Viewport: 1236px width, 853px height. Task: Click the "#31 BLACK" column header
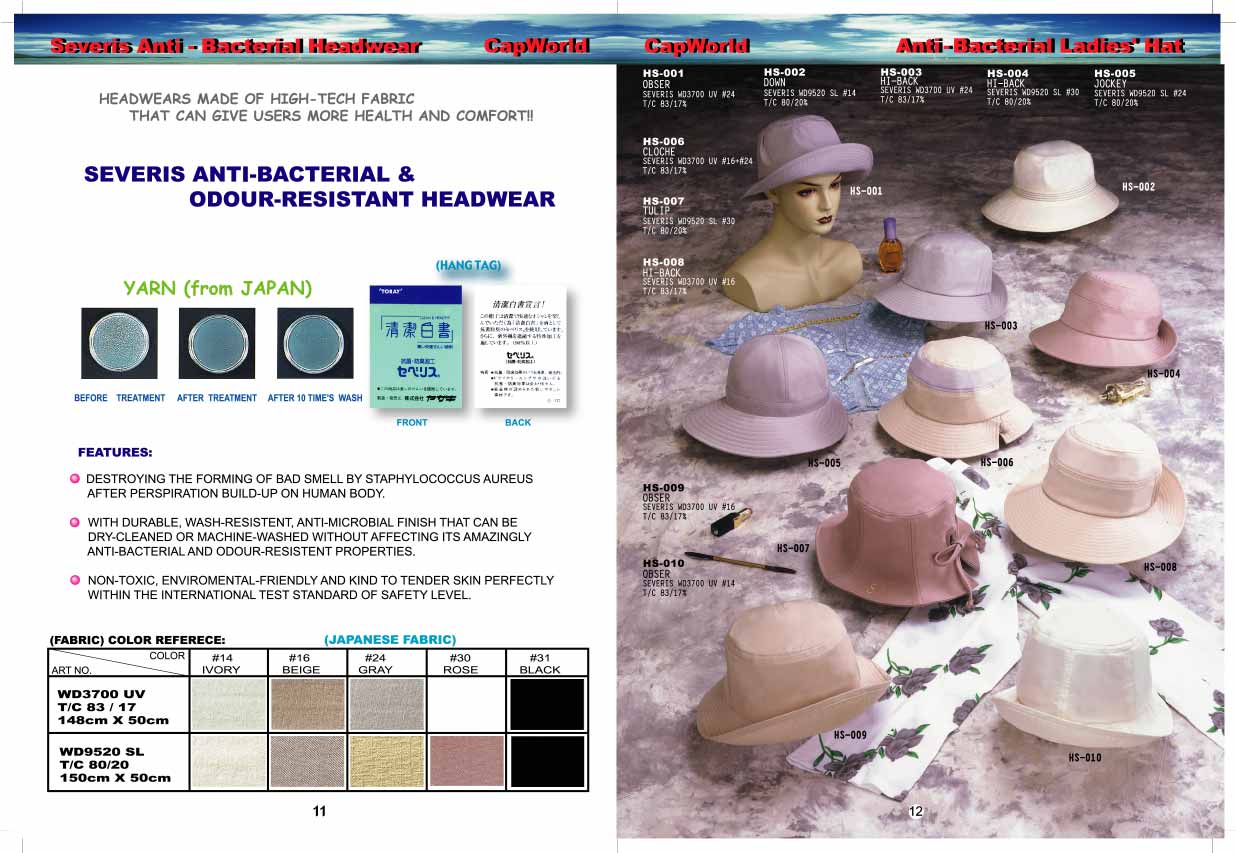point(540,664)
